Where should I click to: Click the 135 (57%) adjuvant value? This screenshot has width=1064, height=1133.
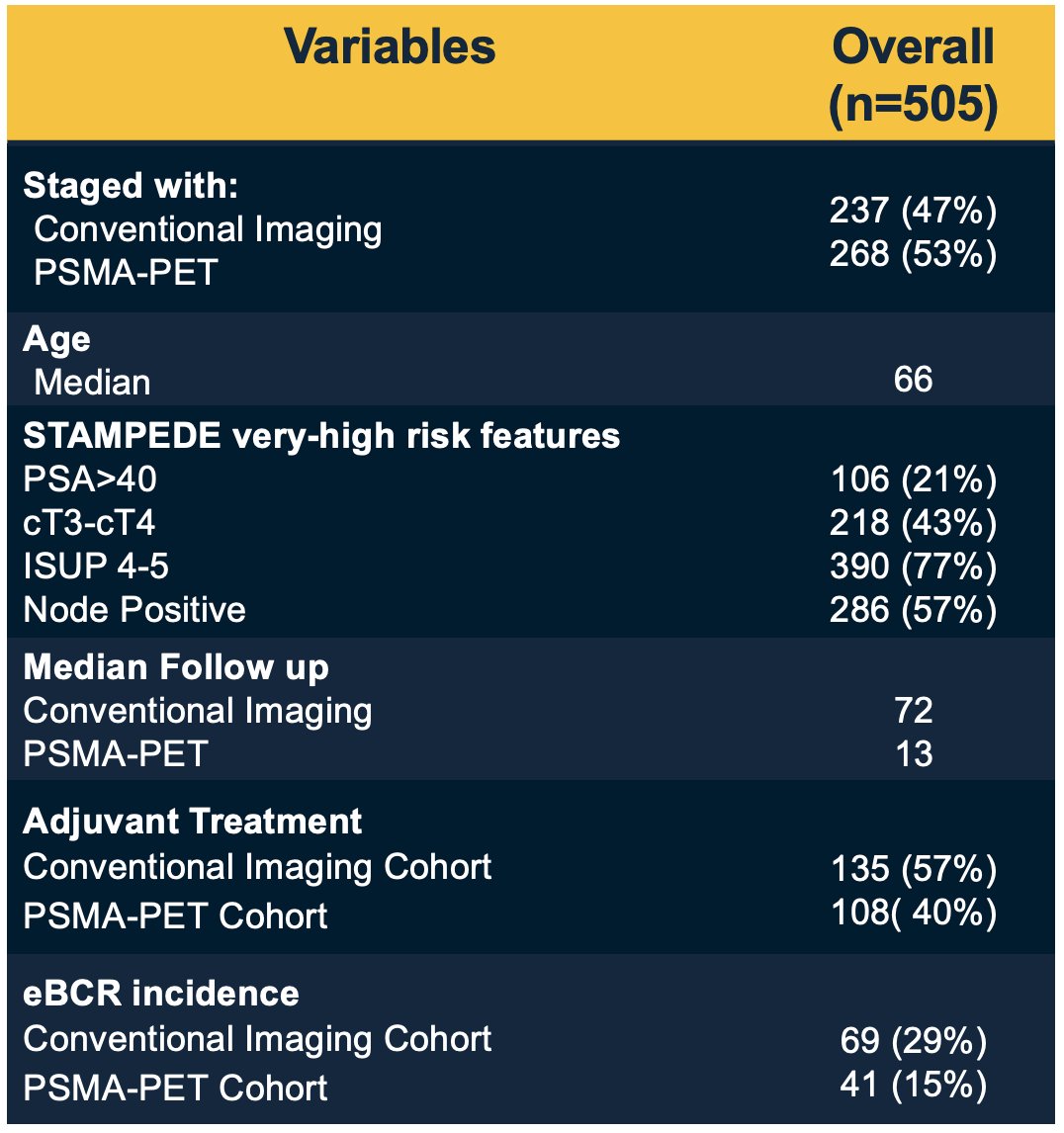click(x=914, y=868)
